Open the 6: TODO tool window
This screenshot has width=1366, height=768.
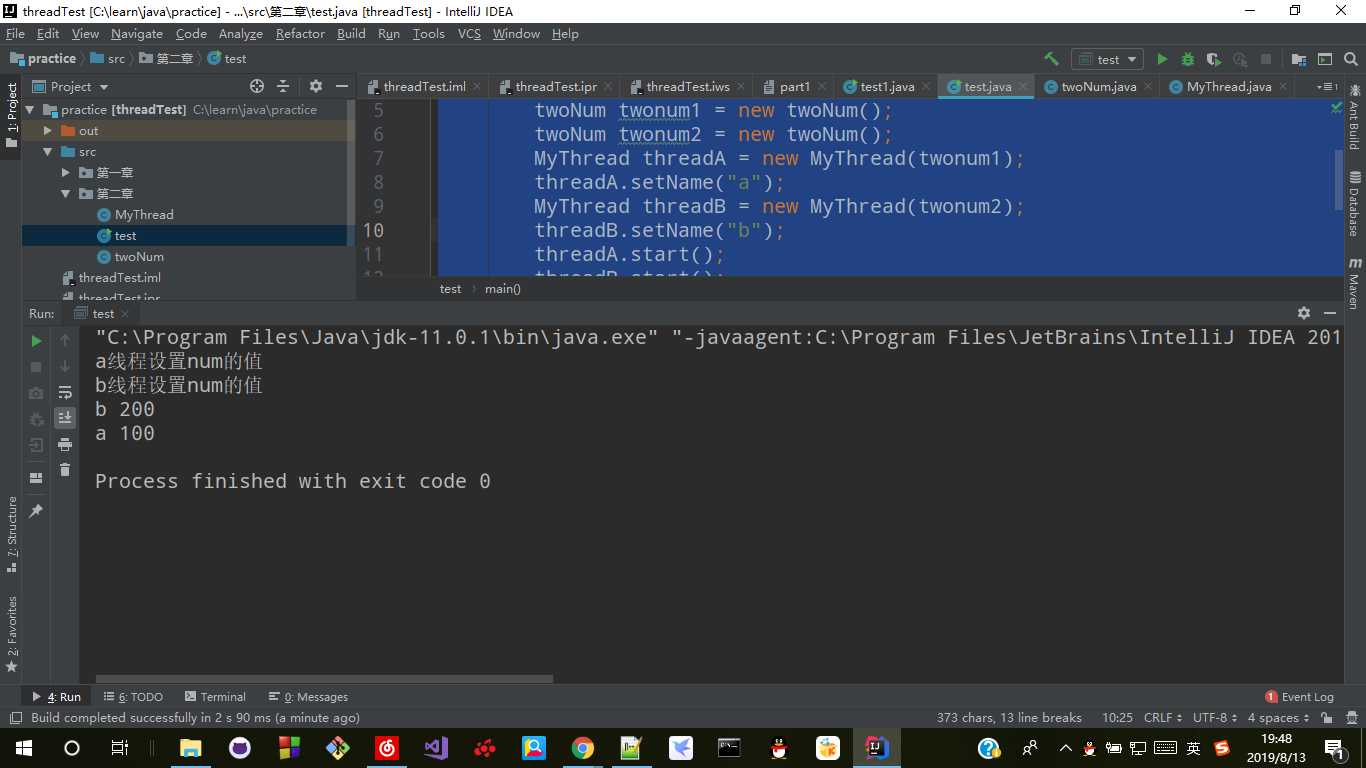(133, 697)
